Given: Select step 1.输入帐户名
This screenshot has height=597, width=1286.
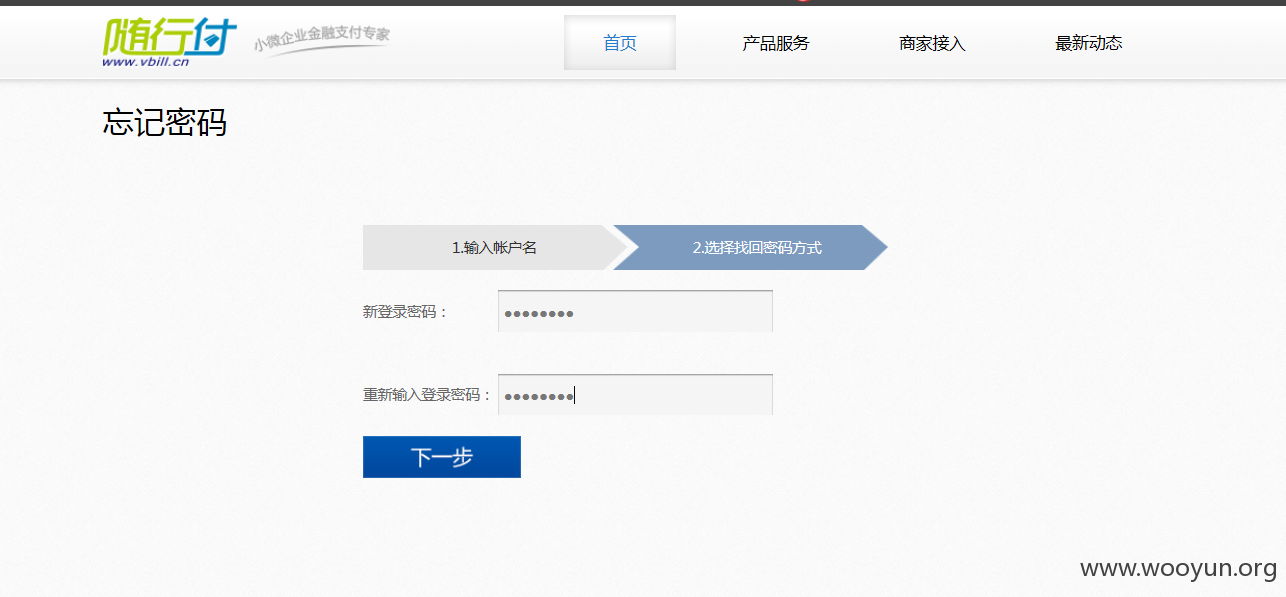Looking at the screenshot, I should coord(494,248).
